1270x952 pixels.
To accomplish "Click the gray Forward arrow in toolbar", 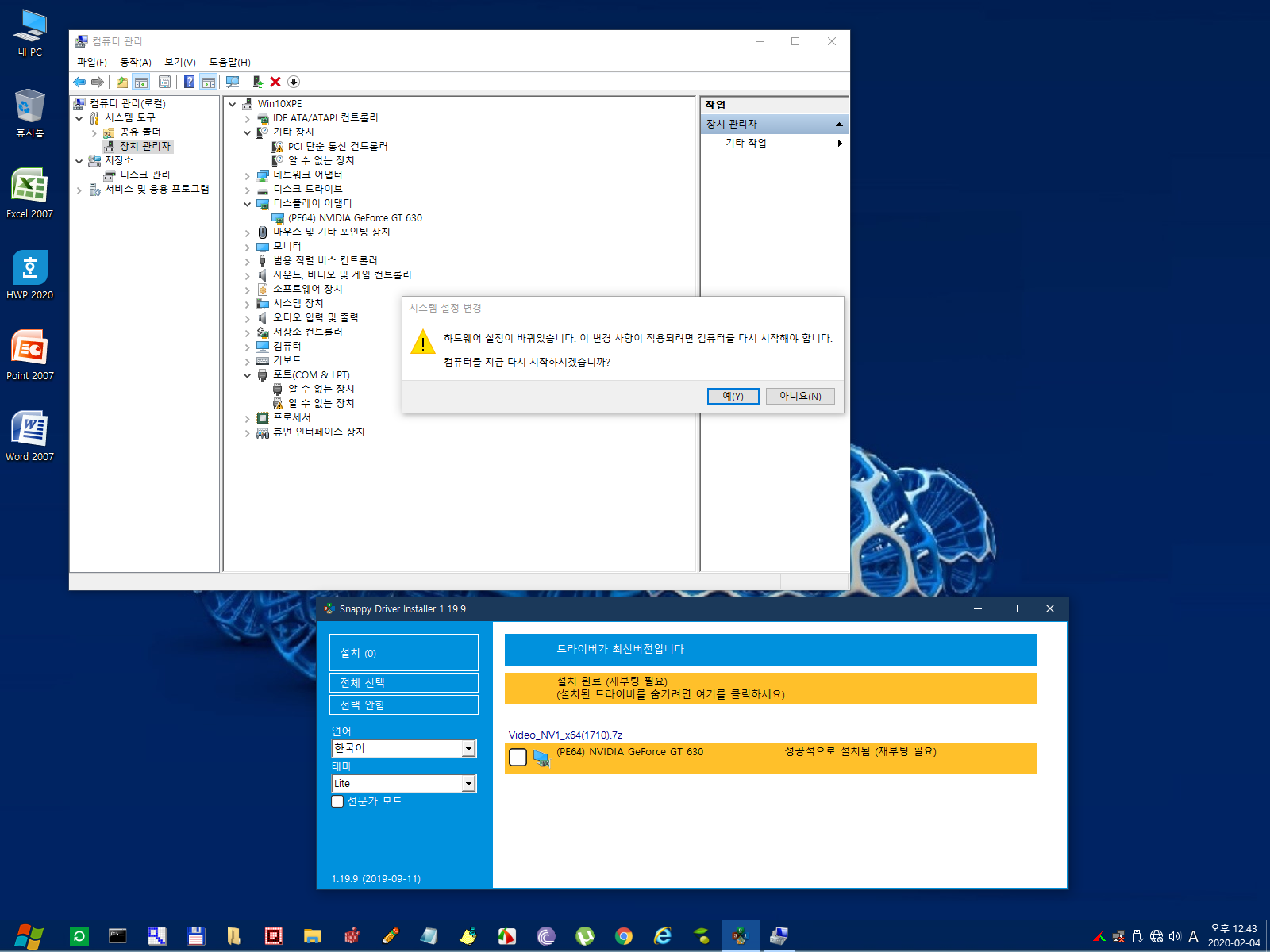I will tap(98, 82).
